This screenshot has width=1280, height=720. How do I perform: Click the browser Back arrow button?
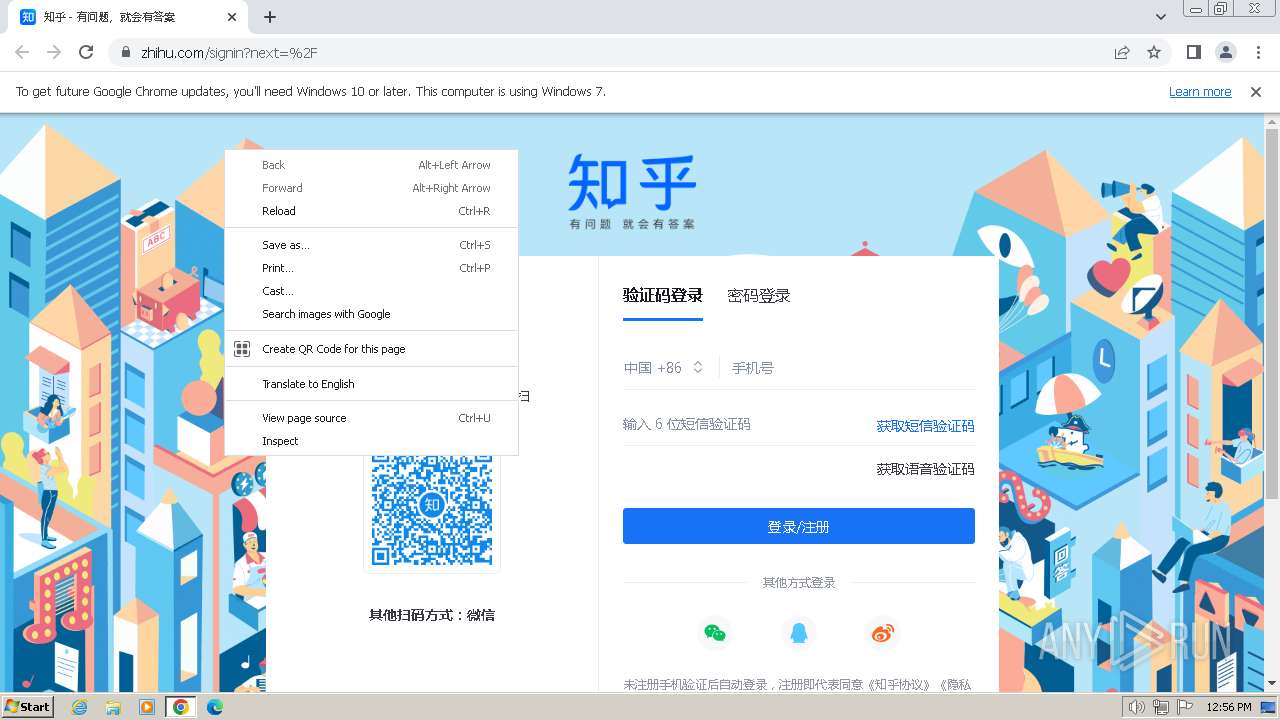22,52
